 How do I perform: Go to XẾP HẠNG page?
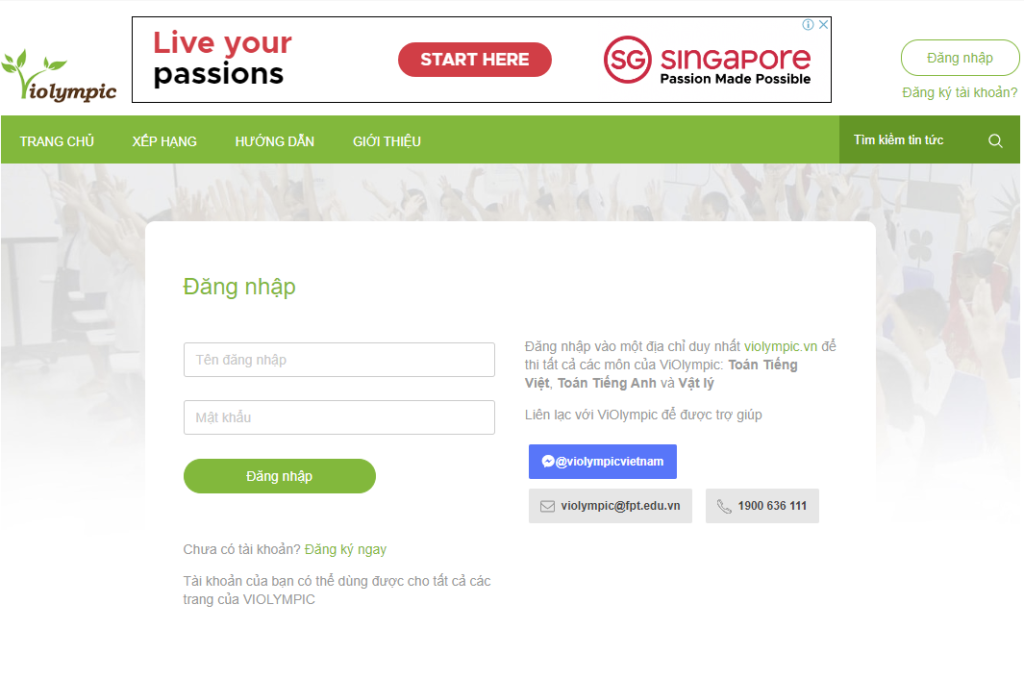pyautogui.click(x=165, y=141)
